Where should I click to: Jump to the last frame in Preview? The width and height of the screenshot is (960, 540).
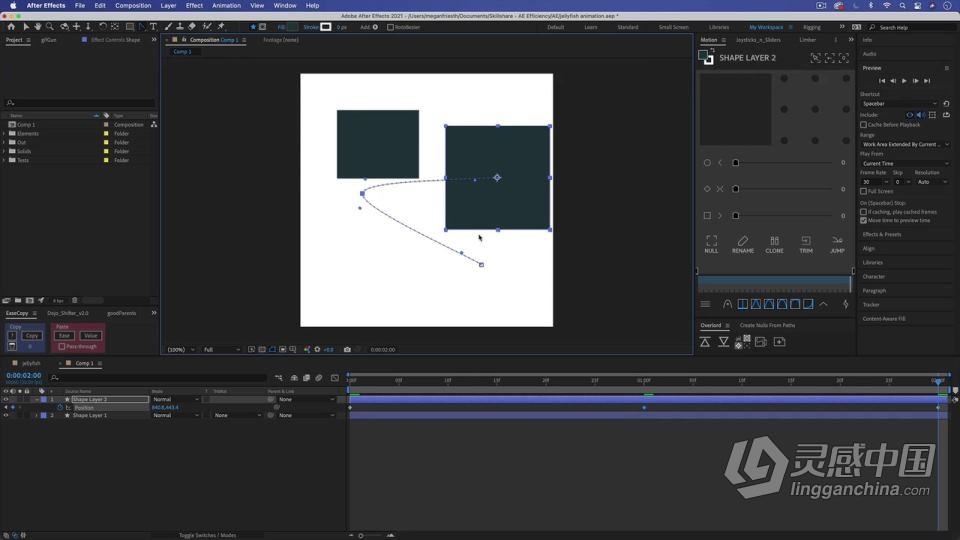927,81
